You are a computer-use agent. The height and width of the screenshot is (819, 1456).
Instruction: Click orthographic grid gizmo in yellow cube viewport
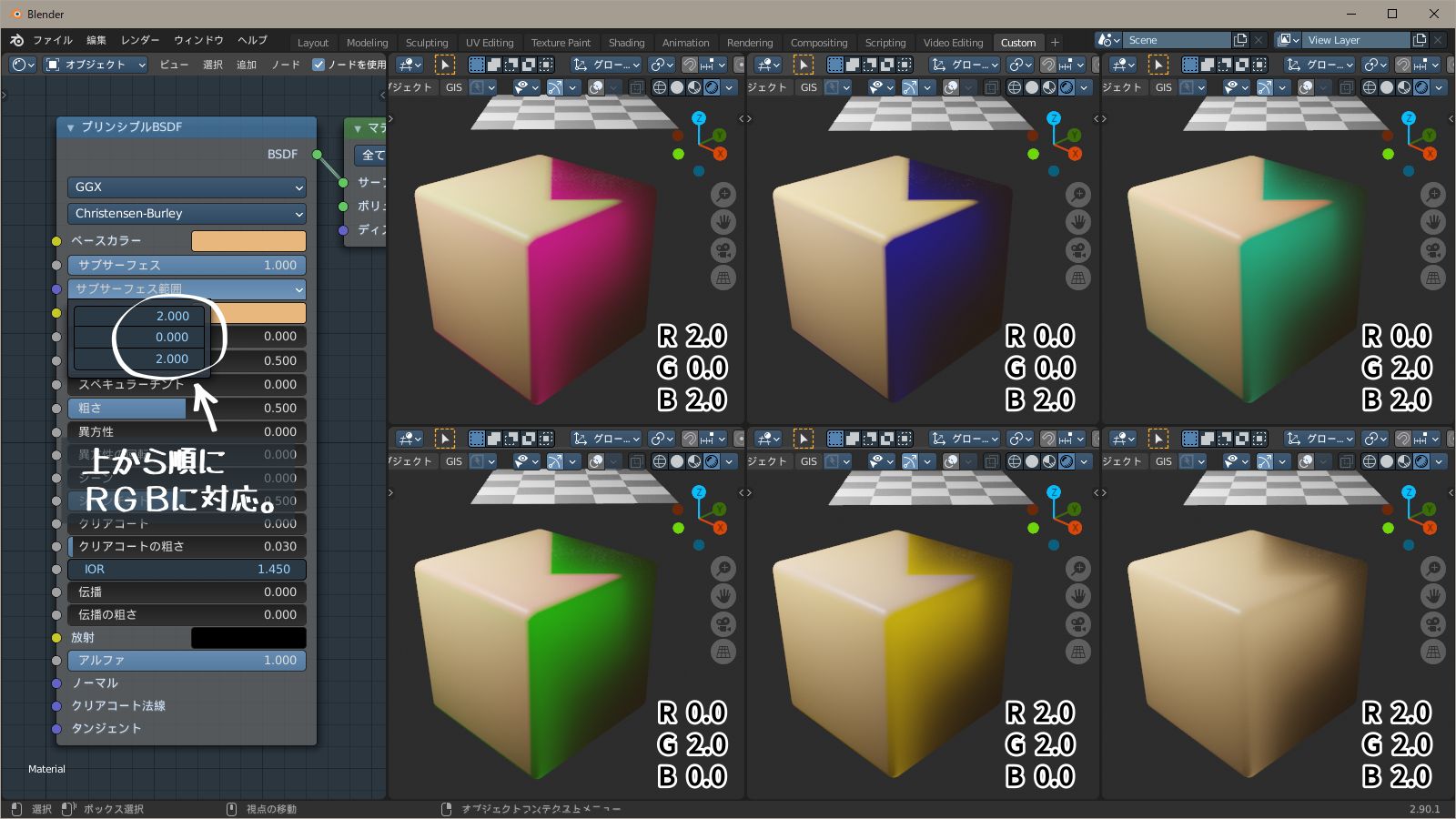click(1078, 652)
